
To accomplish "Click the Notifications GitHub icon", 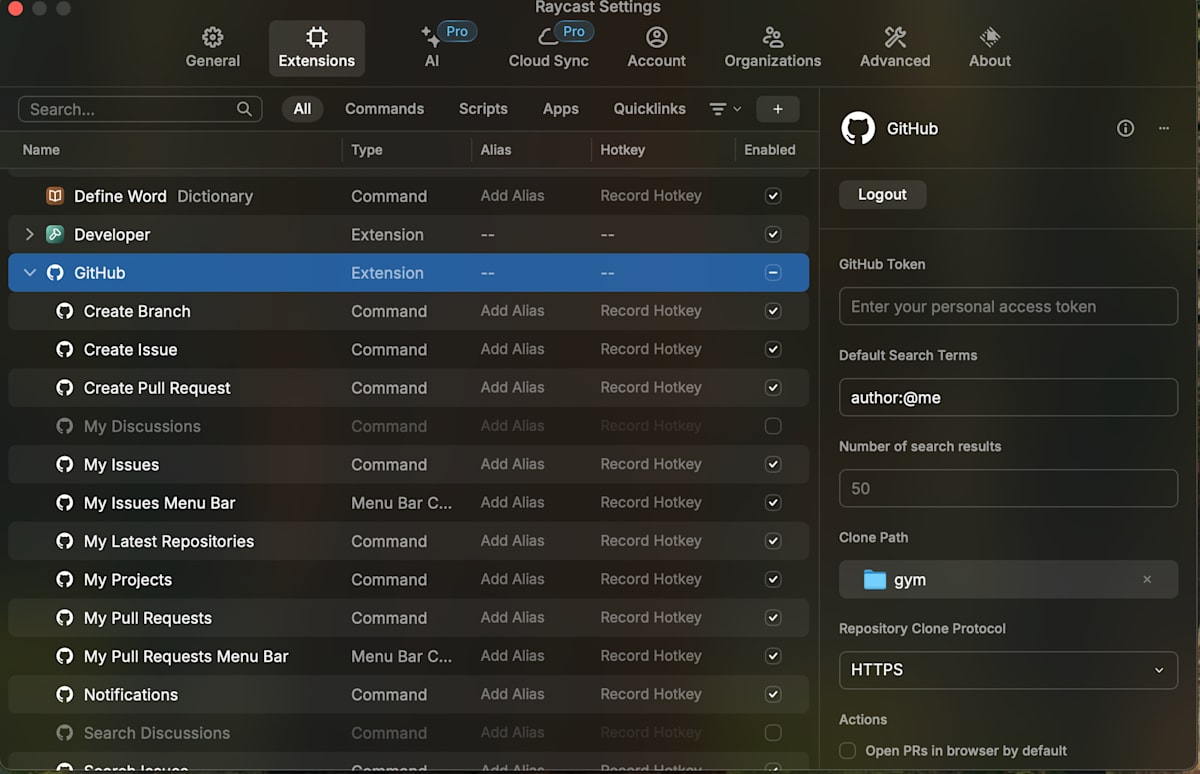I will coord(64,694).
